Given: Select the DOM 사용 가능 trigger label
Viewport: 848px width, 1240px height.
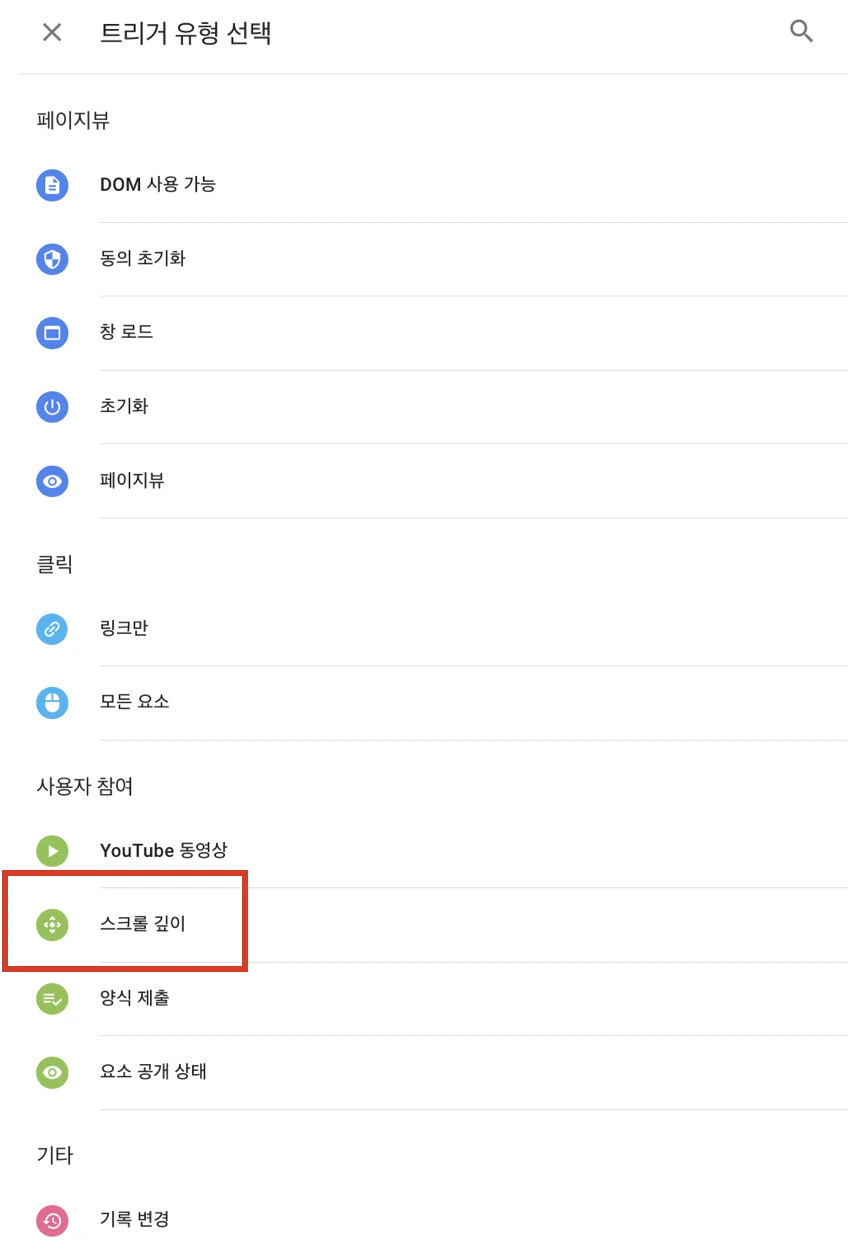Looking at the screenshot, I should tap(158, 184).
